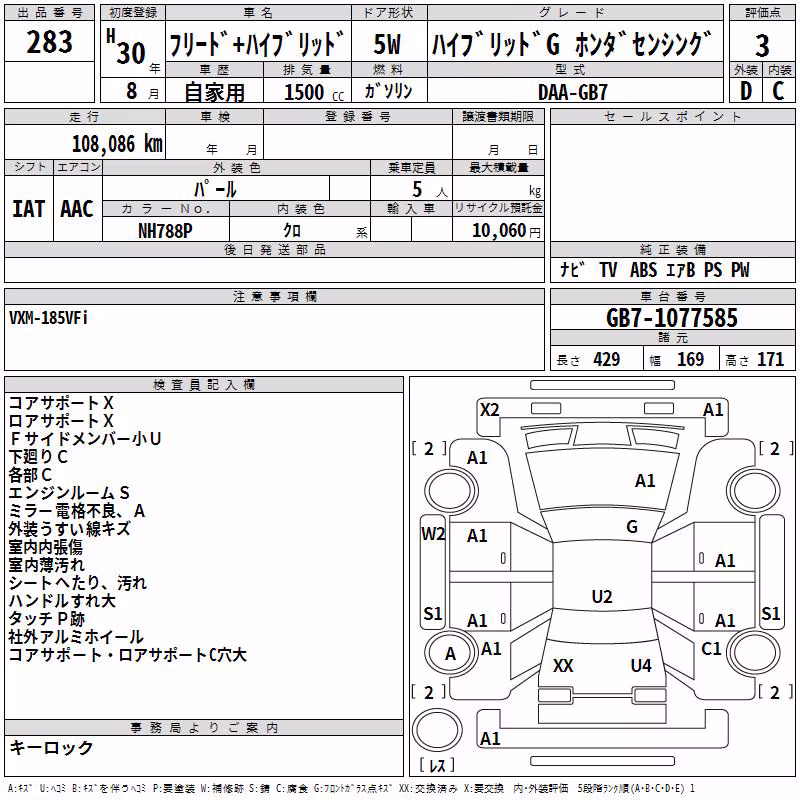Click the interior grade "C" under 内装
The image size is (800, 800).
(778, 91)
